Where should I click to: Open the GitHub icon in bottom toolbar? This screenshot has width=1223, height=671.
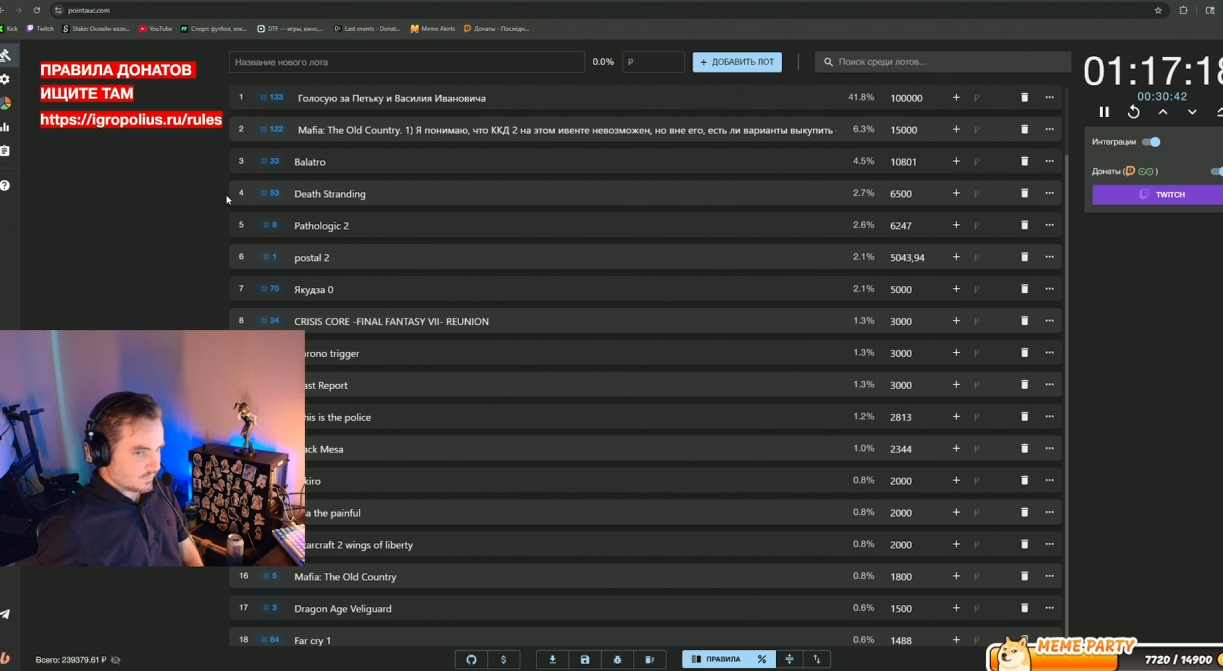click(x=471, y=660)
